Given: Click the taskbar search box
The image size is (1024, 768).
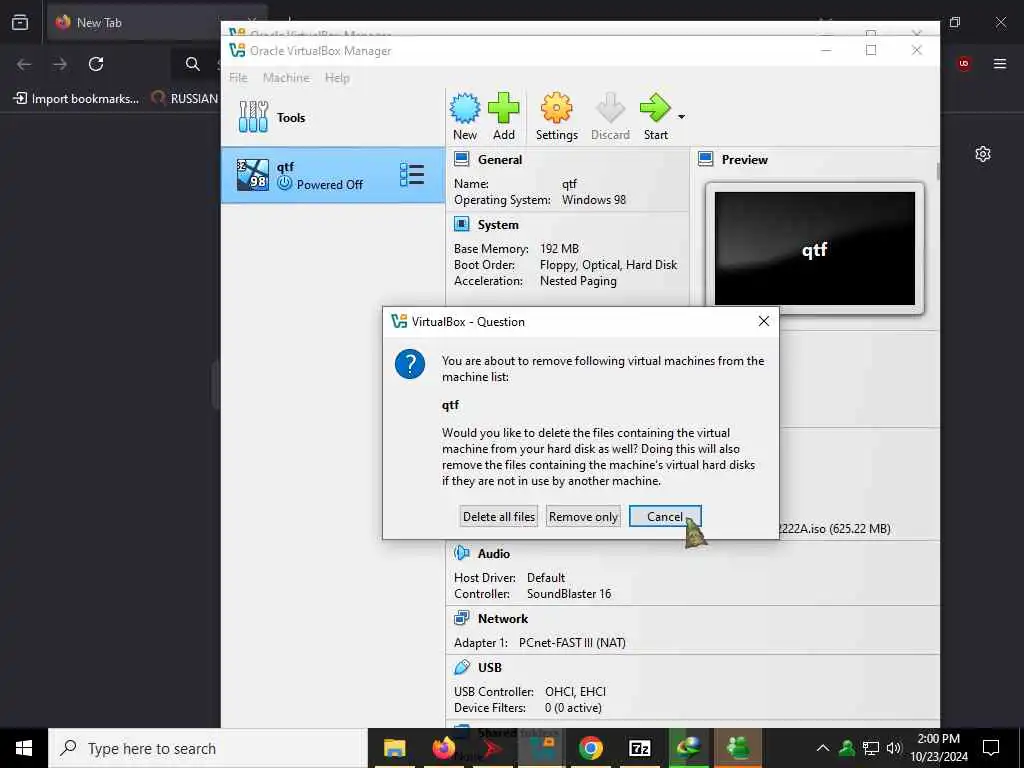Looking at the screenshot, I should click(x=208, y=748).
